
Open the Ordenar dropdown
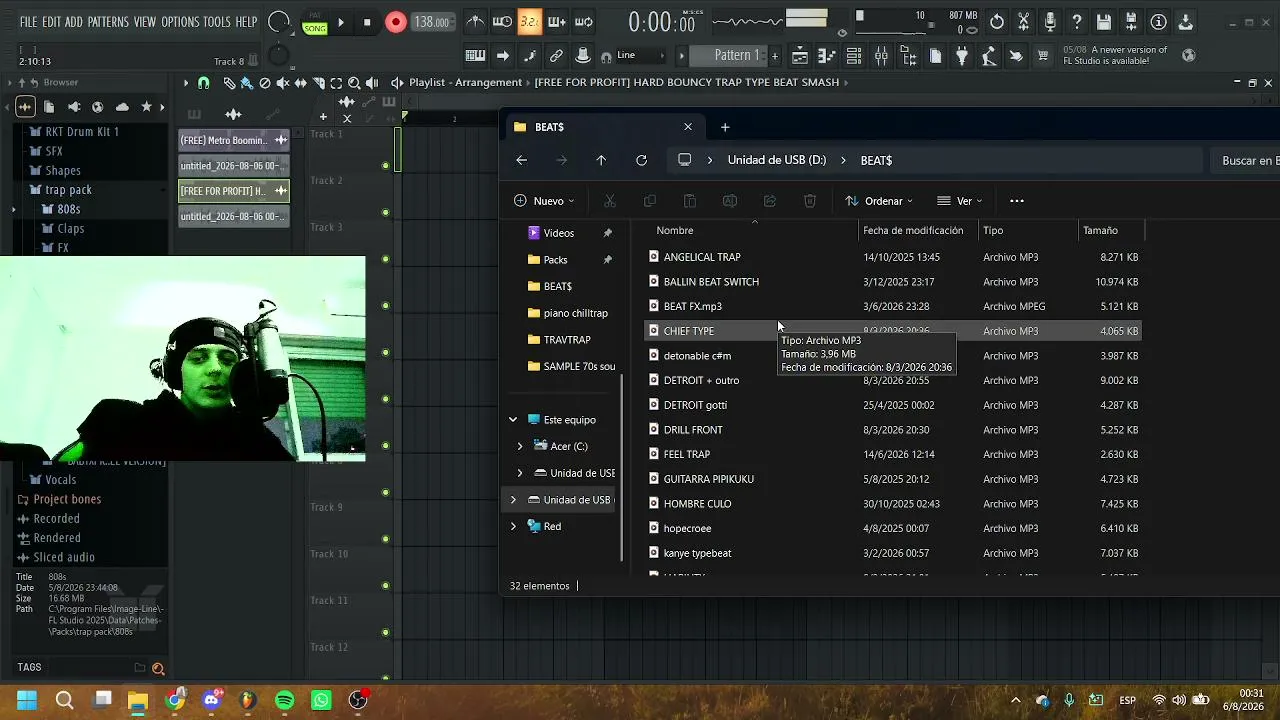878,201
